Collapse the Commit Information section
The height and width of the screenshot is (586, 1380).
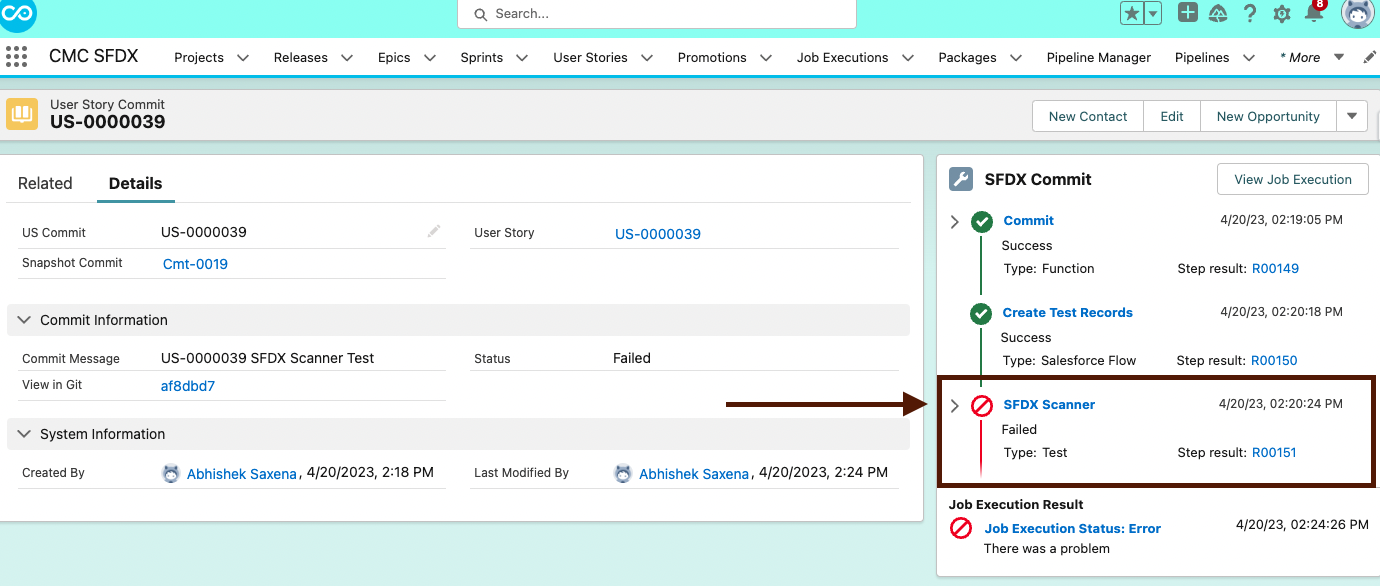tap(23, 320)
